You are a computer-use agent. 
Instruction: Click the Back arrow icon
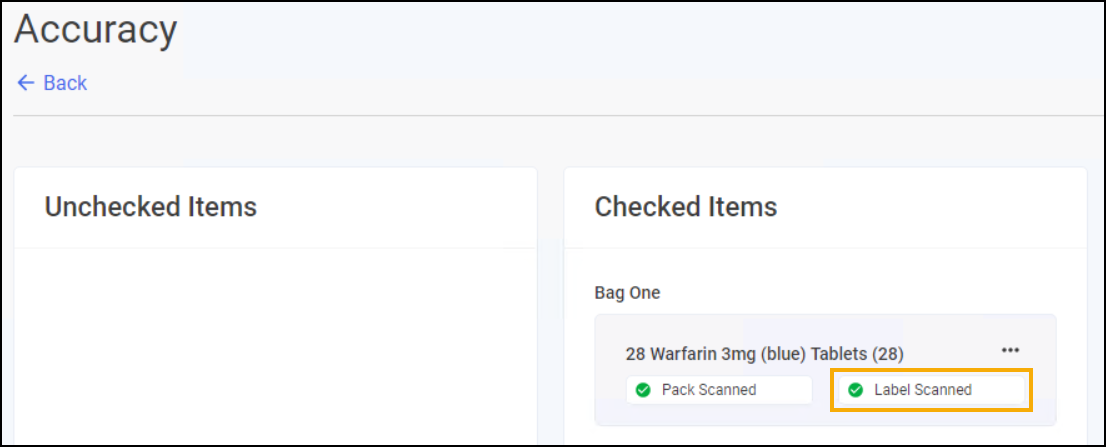tap(26, 83)
